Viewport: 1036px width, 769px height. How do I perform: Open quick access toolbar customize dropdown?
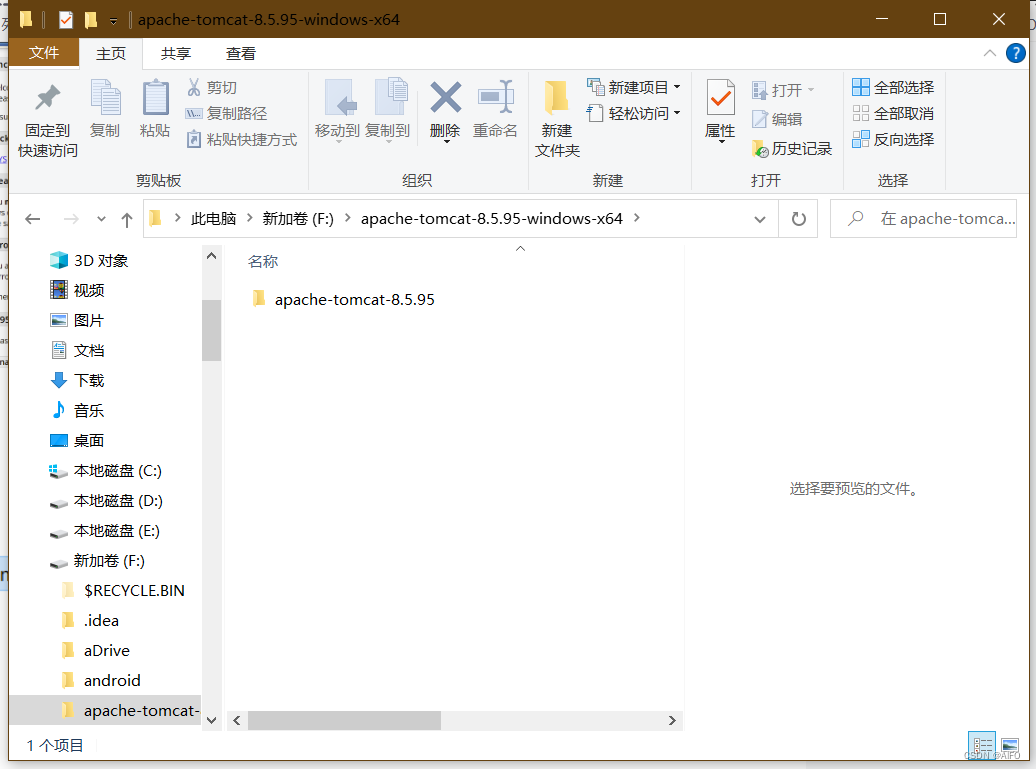coord(114,21)
